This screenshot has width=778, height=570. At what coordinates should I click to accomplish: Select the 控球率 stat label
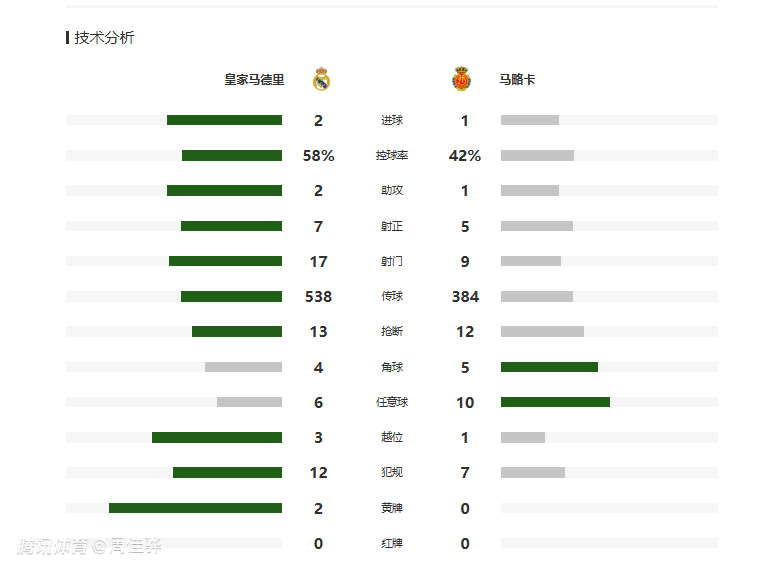(x=392, y=156)
